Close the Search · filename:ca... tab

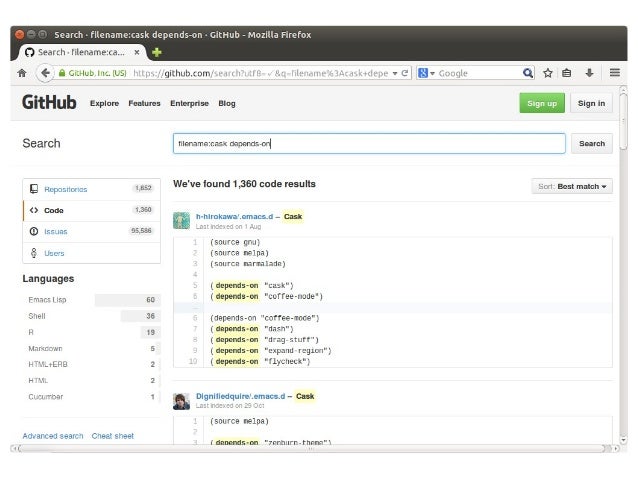pos(137,52)
